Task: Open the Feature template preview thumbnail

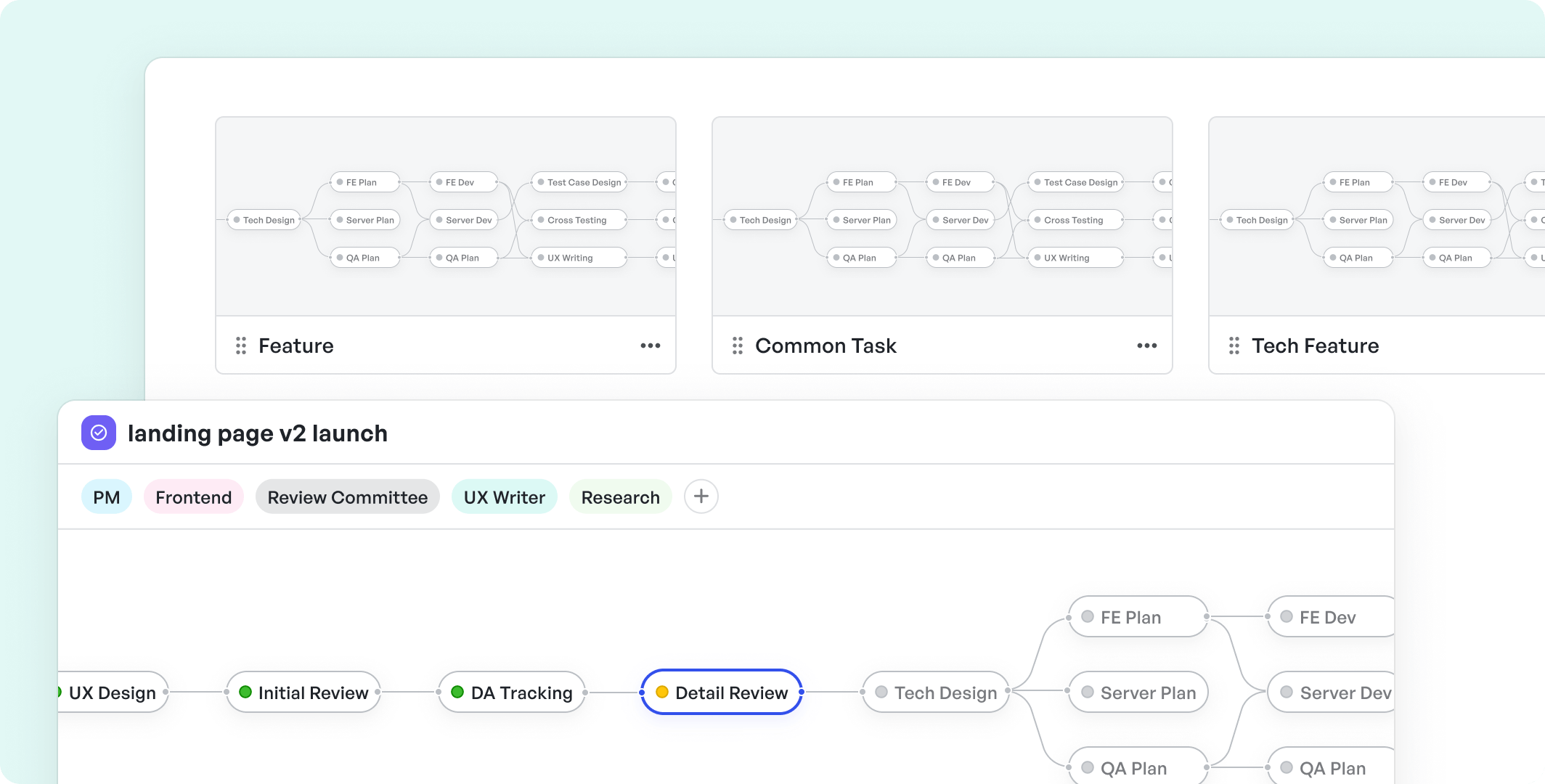Action: (x=446, y=216)
